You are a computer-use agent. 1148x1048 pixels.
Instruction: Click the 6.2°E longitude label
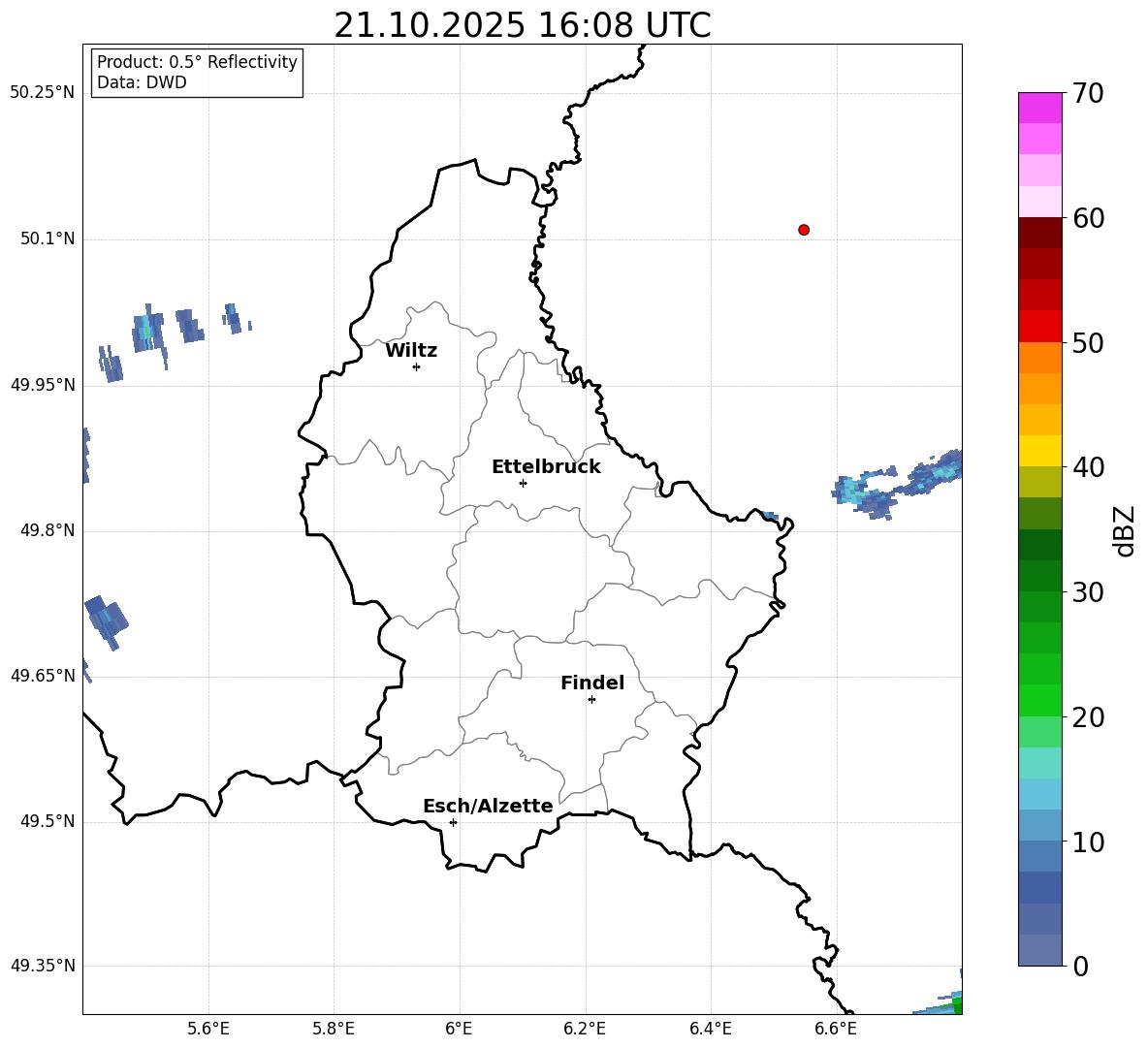coord(585,1029)
